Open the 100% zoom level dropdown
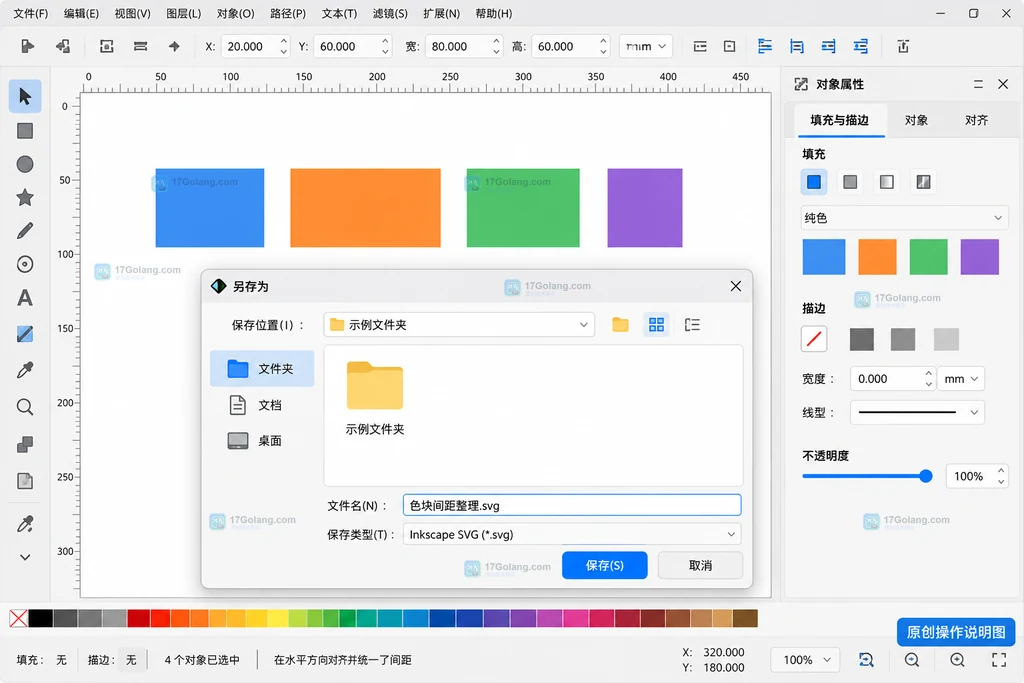Viewport: 1024px width, 683px height. [x=806, y=659]
